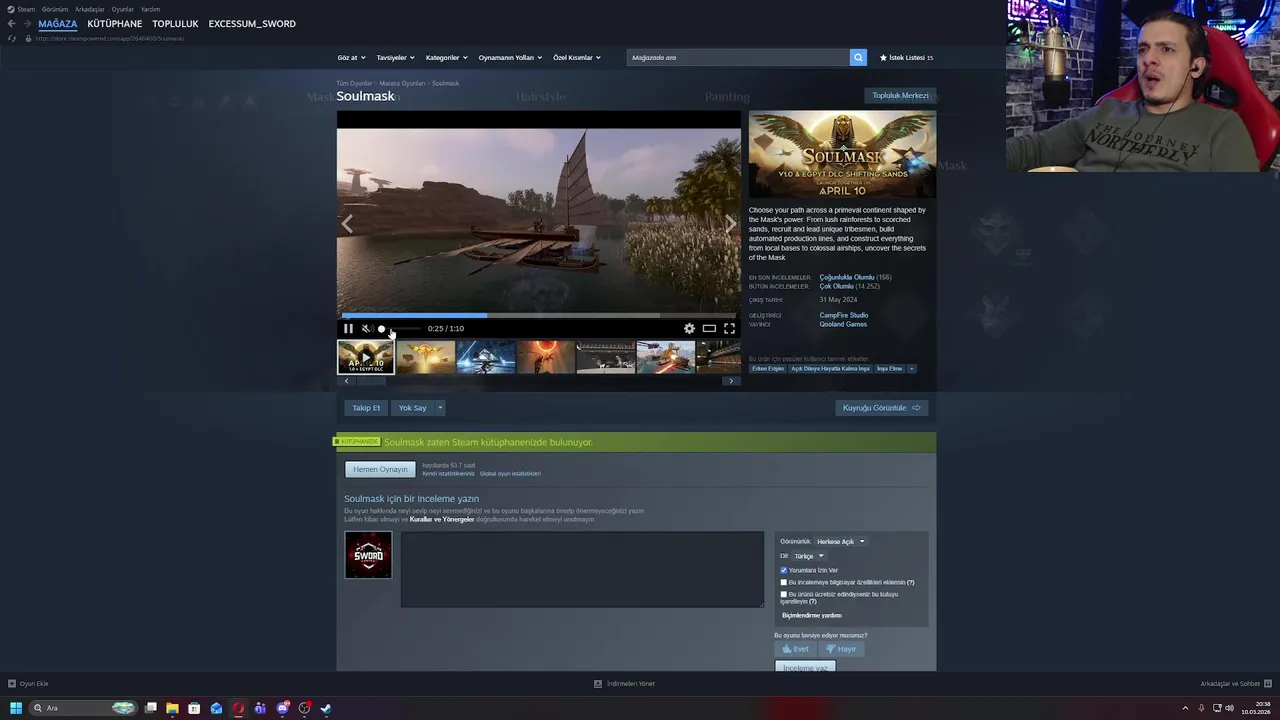
Task: Recommend the game with Evet thumbs up
Action: 796,649
